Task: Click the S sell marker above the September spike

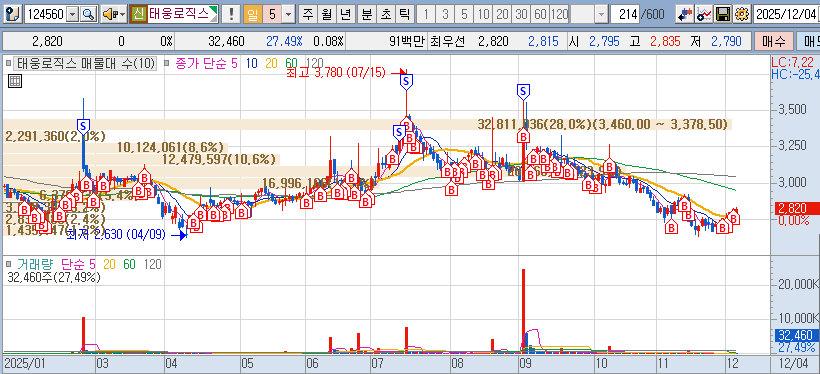Action: click(523, 92)
